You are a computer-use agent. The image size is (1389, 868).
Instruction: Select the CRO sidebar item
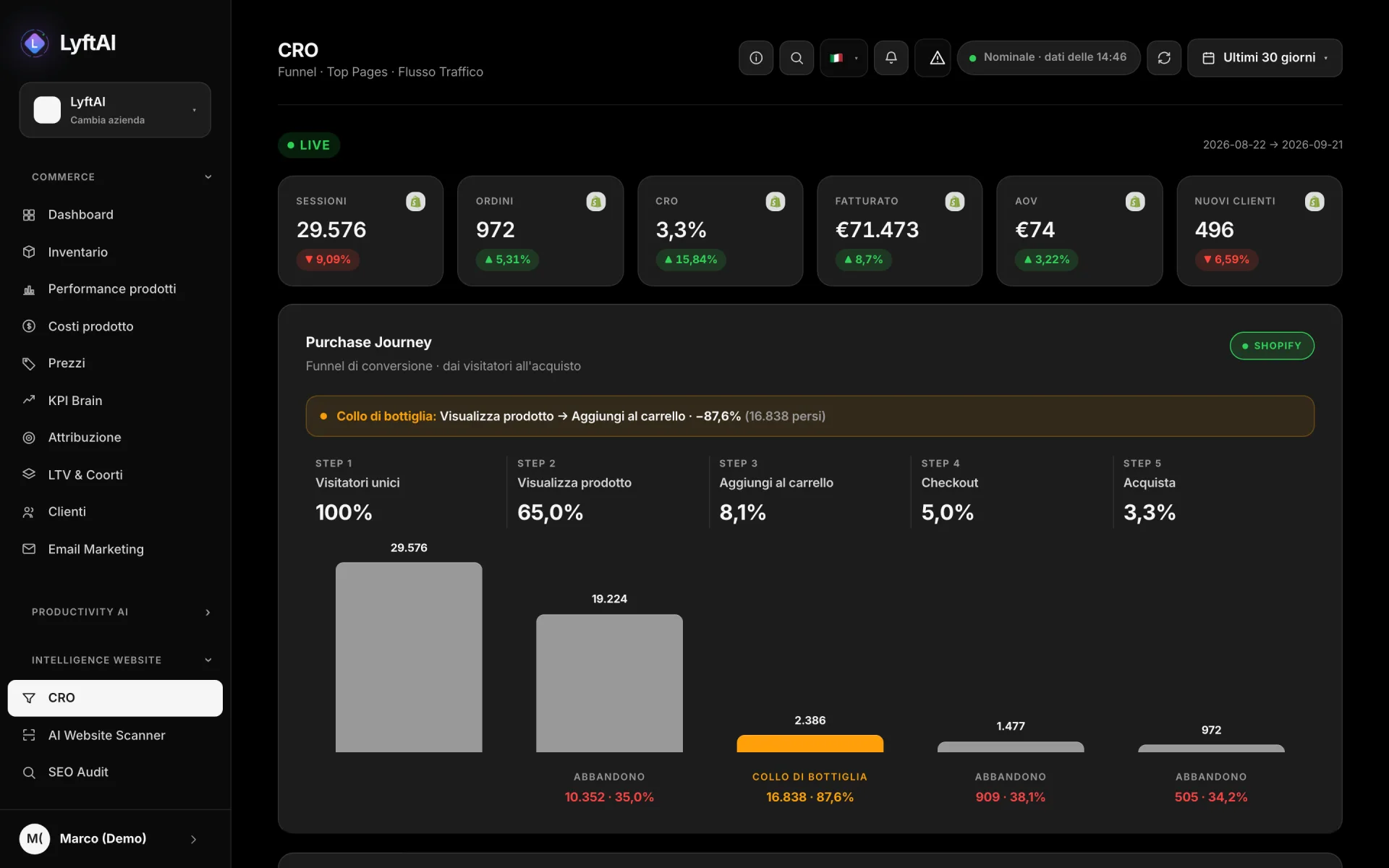[x=115, y=698]
